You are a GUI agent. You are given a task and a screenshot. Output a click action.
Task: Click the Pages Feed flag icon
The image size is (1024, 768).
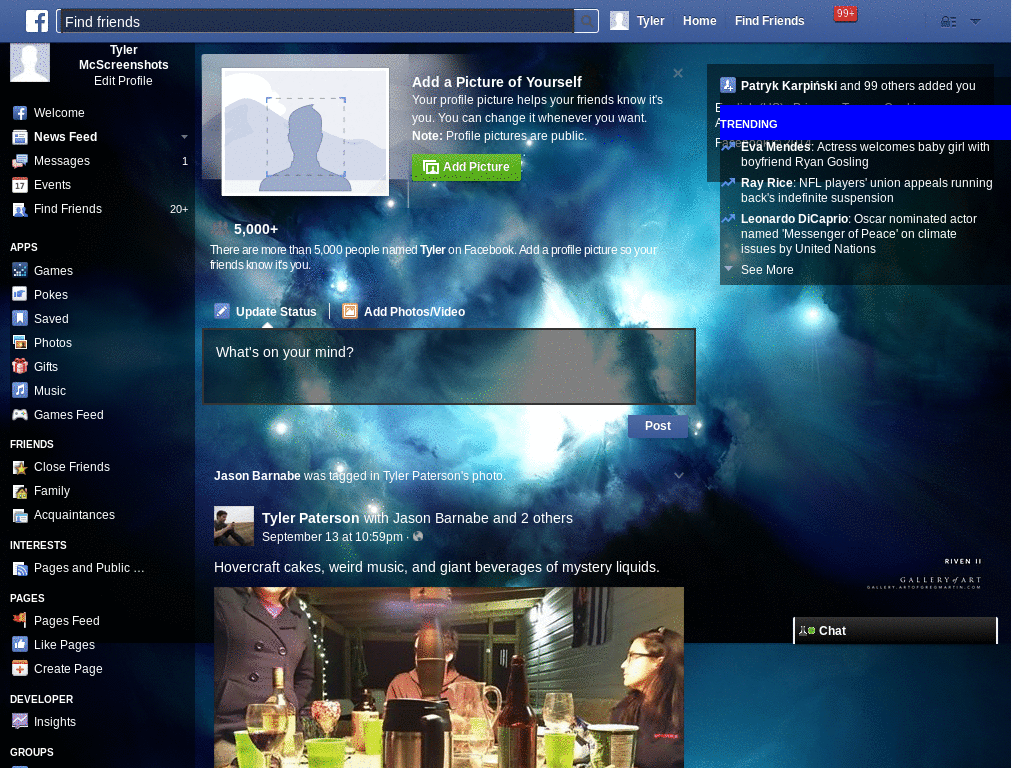pos(20,620)
